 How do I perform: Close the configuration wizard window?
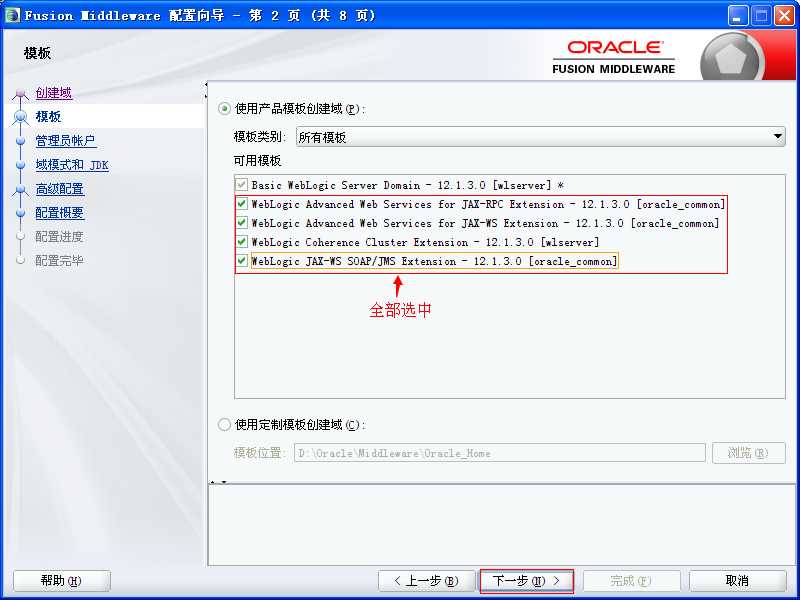[x=784, y=16]
